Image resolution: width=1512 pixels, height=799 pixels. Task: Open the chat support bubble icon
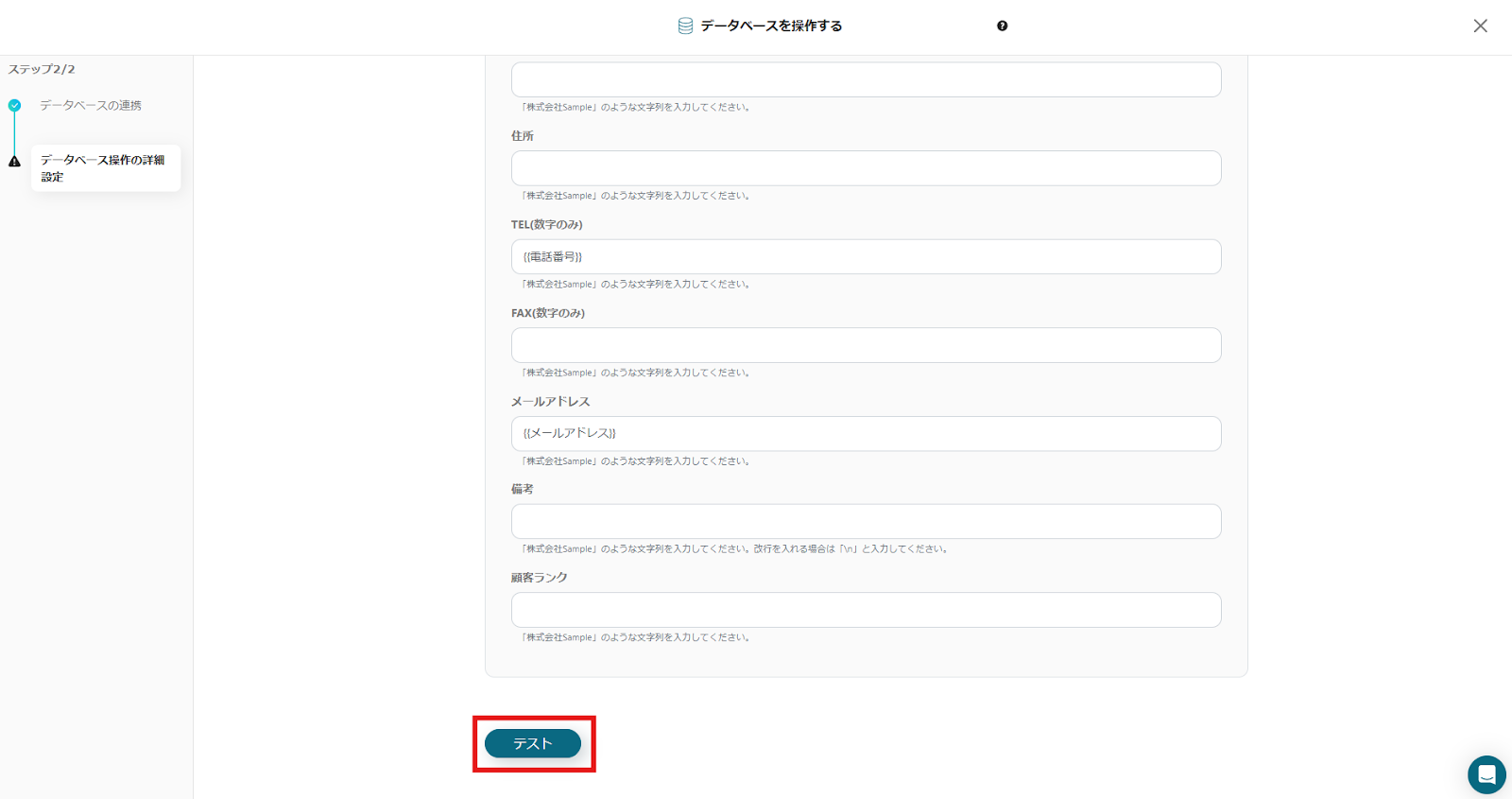pyautogui.click(x=1486, y=775)
